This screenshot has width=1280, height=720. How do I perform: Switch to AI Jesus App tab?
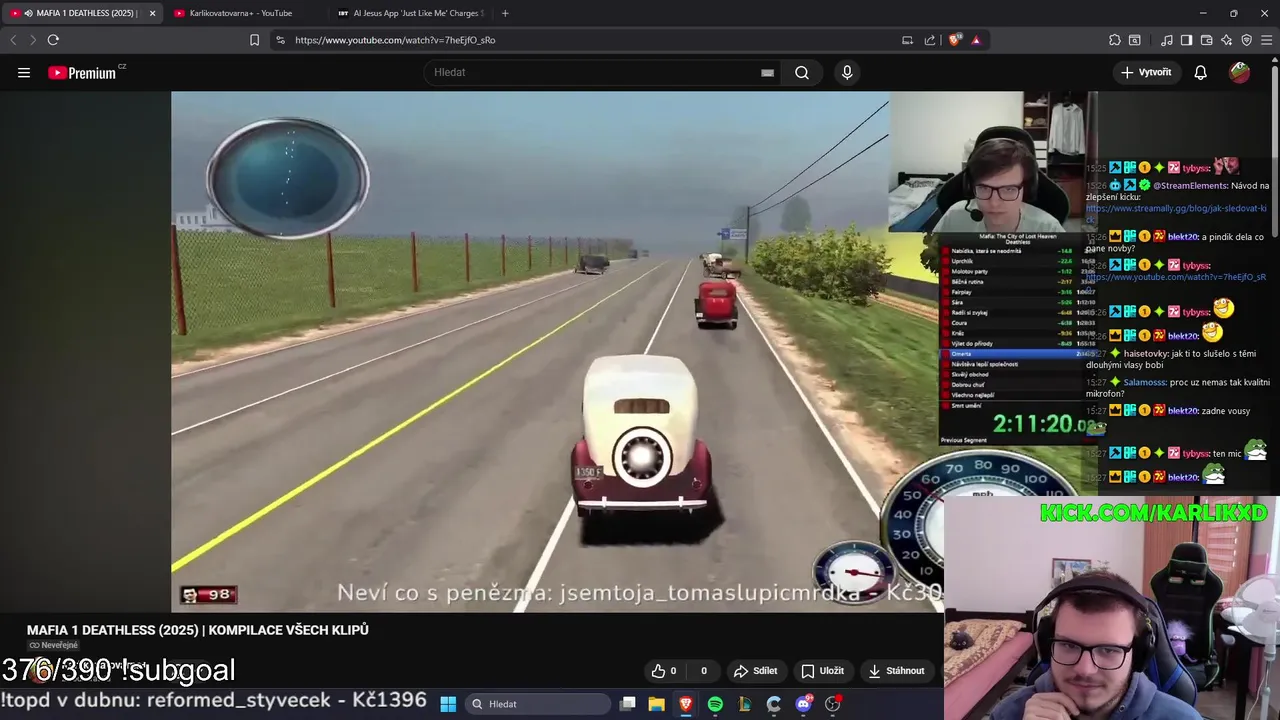coord(410,13)
